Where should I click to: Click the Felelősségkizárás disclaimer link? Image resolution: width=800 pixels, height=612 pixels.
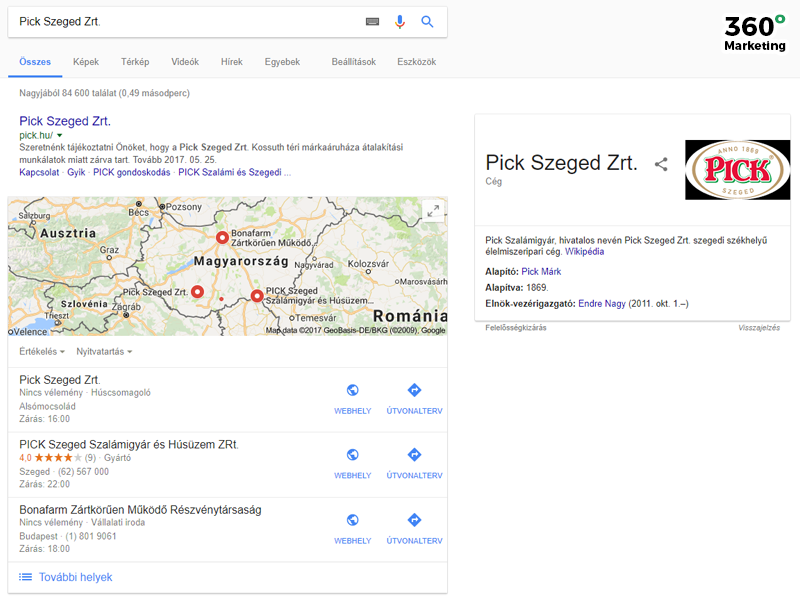[516, 327]
